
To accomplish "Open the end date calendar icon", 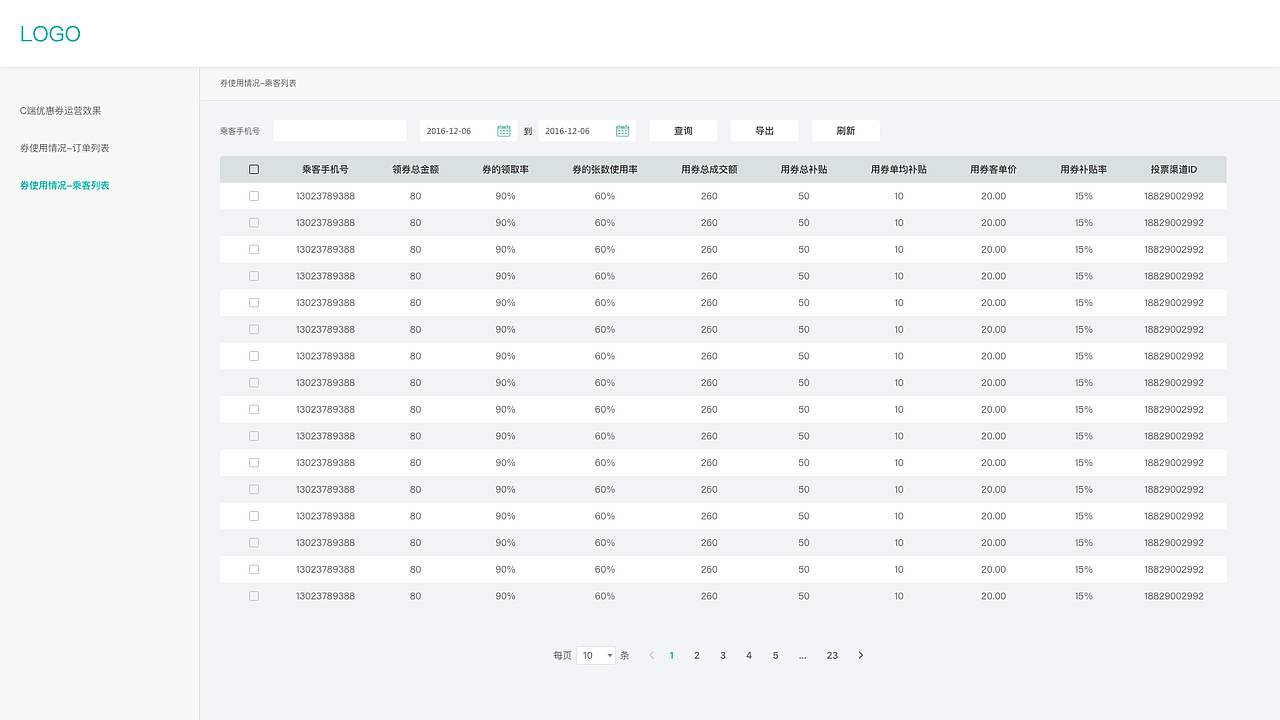I will [622, 131].
